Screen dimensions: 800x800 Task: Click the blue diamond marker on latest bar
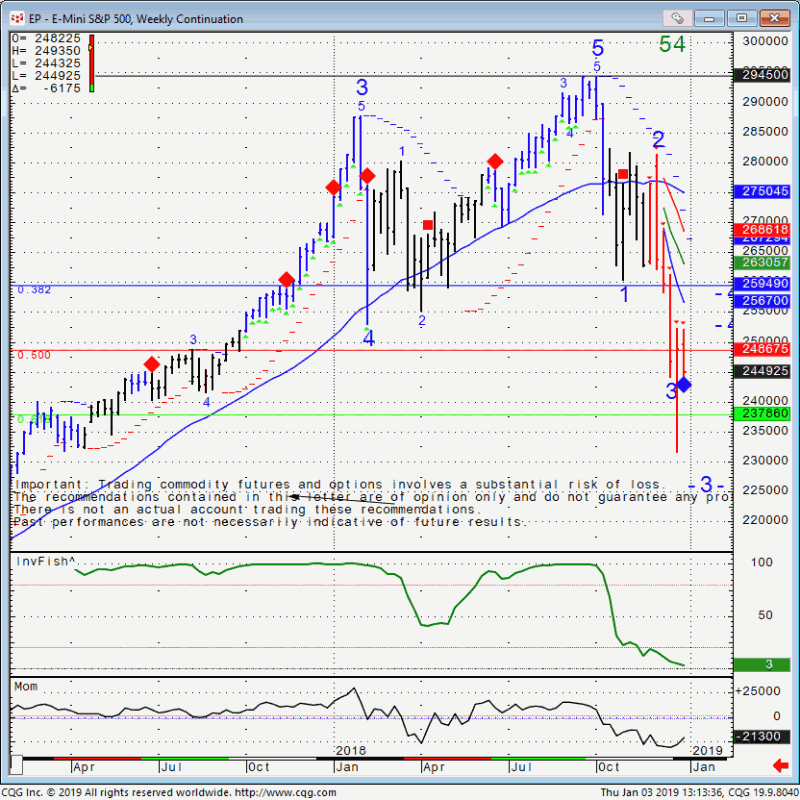coord(684,385)
